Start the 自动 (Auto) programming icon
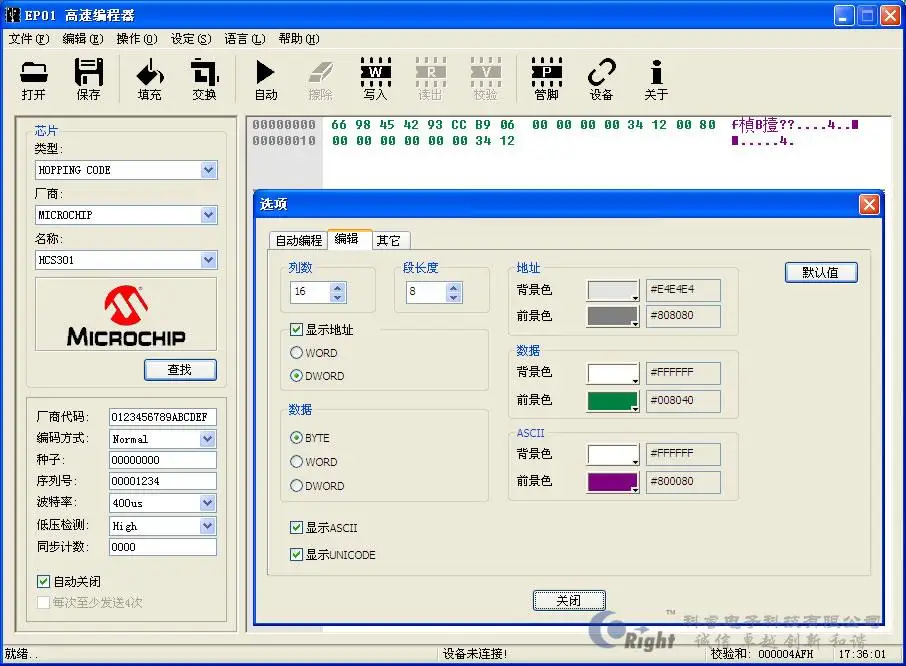Viewport: 906px width, 666px height. coord(266,79)
